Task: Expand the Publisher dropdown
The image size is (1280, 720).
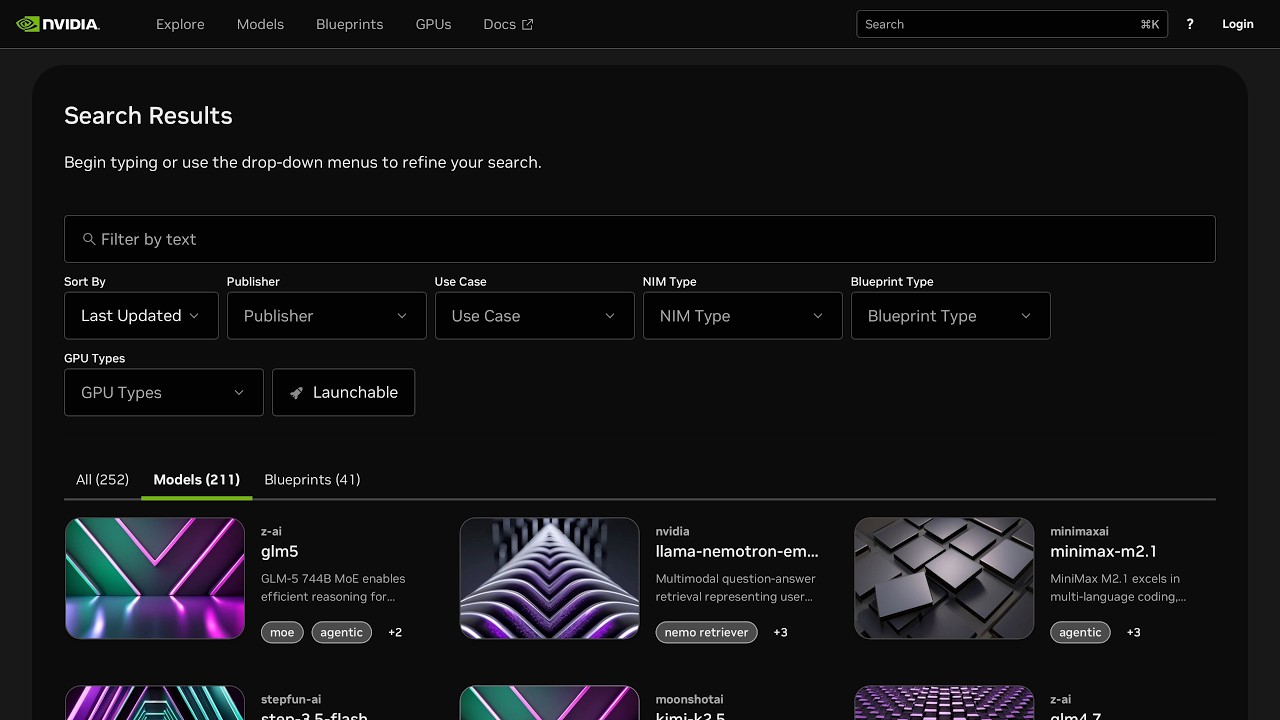Action: 327,316
